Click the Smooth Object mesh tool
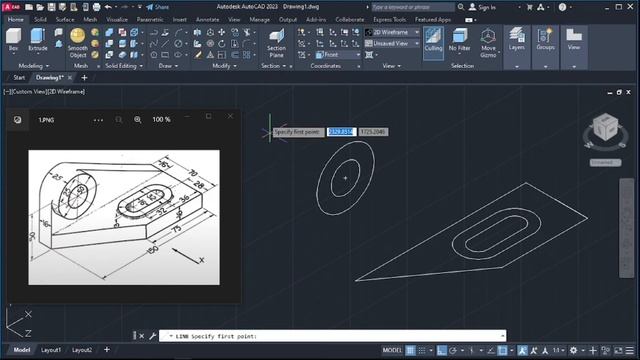This screenshot has height=360, width=640. click(x=78, y=43)
